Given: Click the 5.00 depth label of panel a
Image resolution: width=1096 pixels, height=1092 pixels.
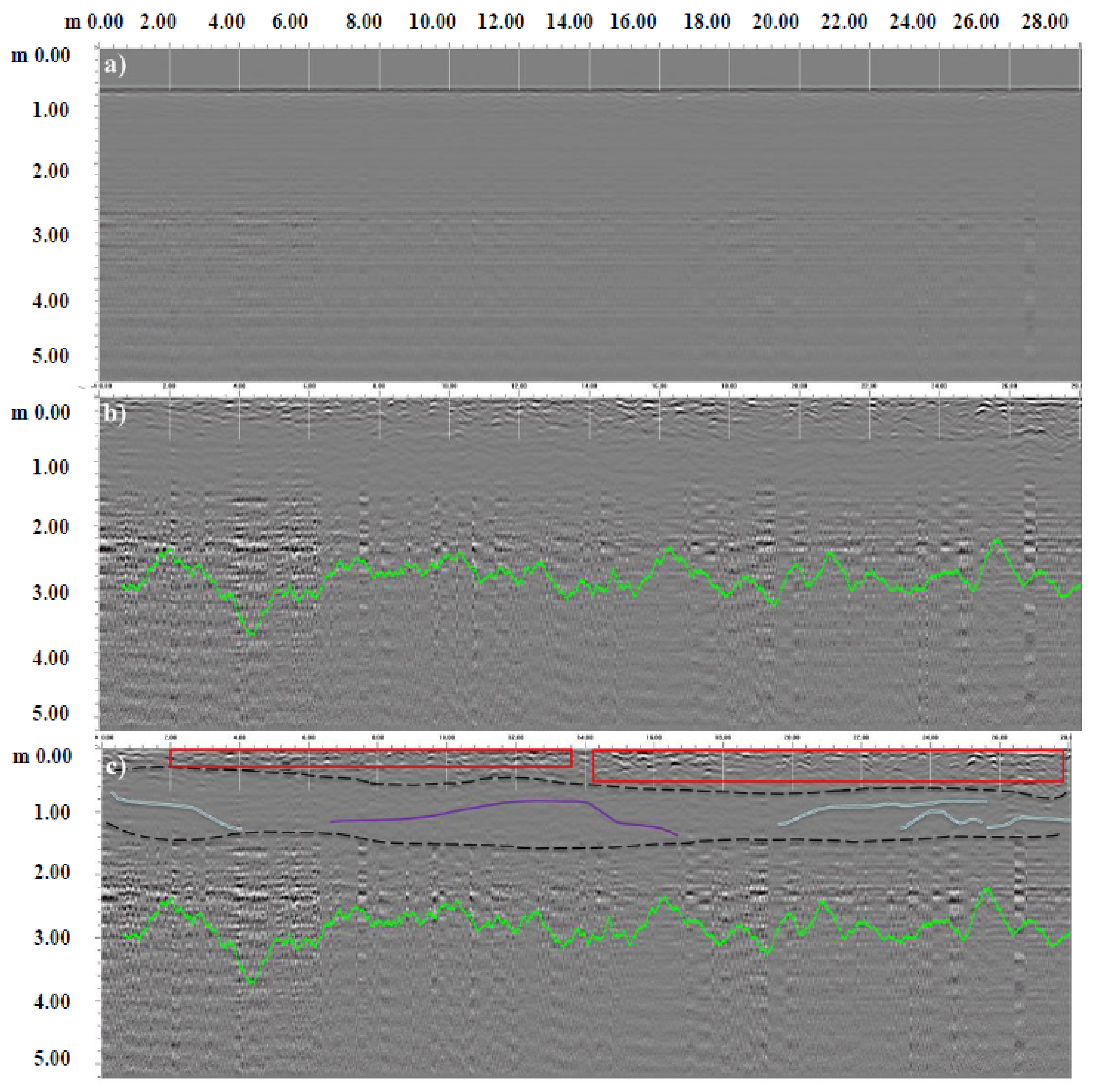Looking at the screenshot, I should coord(51,356).
